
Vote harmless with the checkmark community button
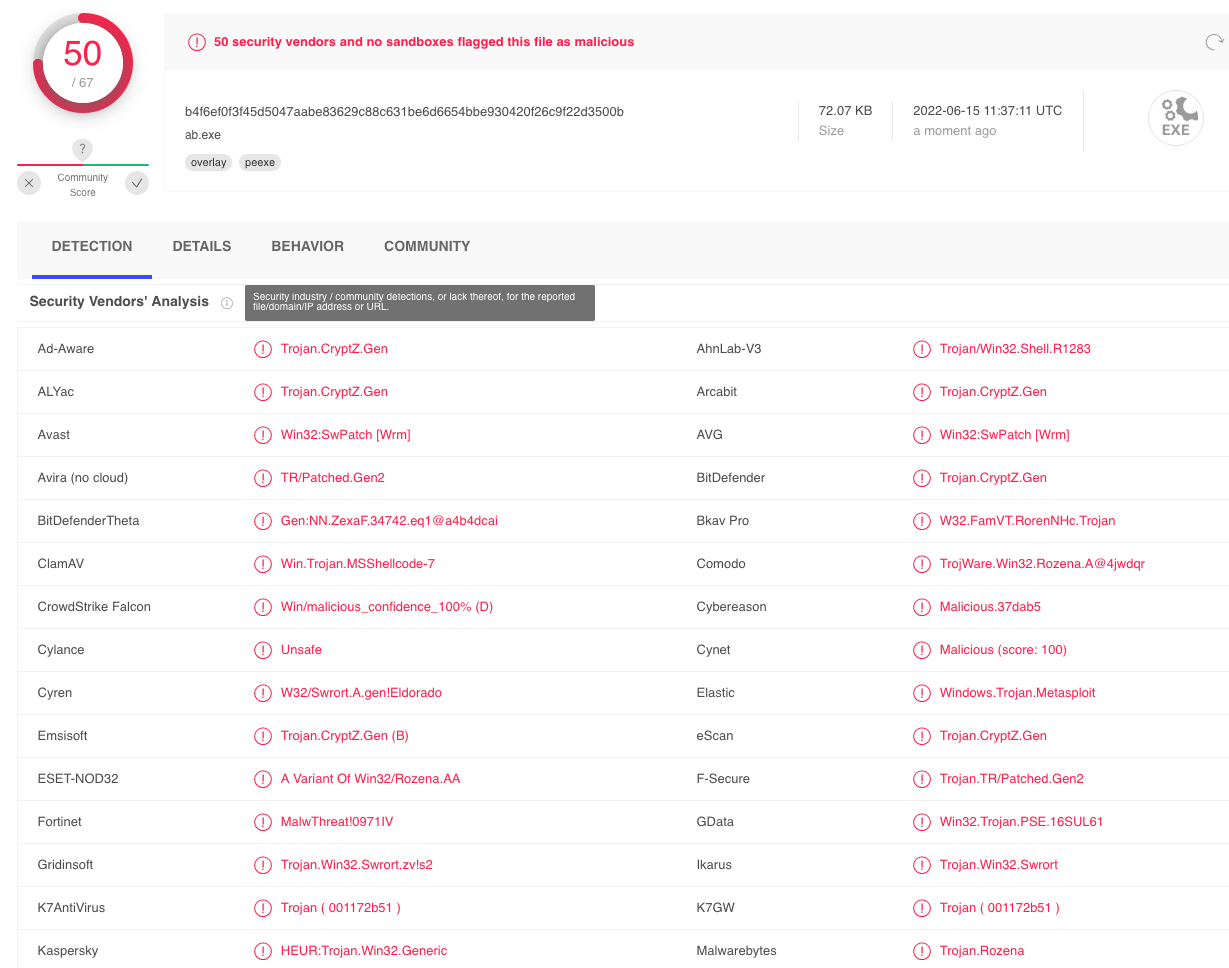click(x=137, y=183)
